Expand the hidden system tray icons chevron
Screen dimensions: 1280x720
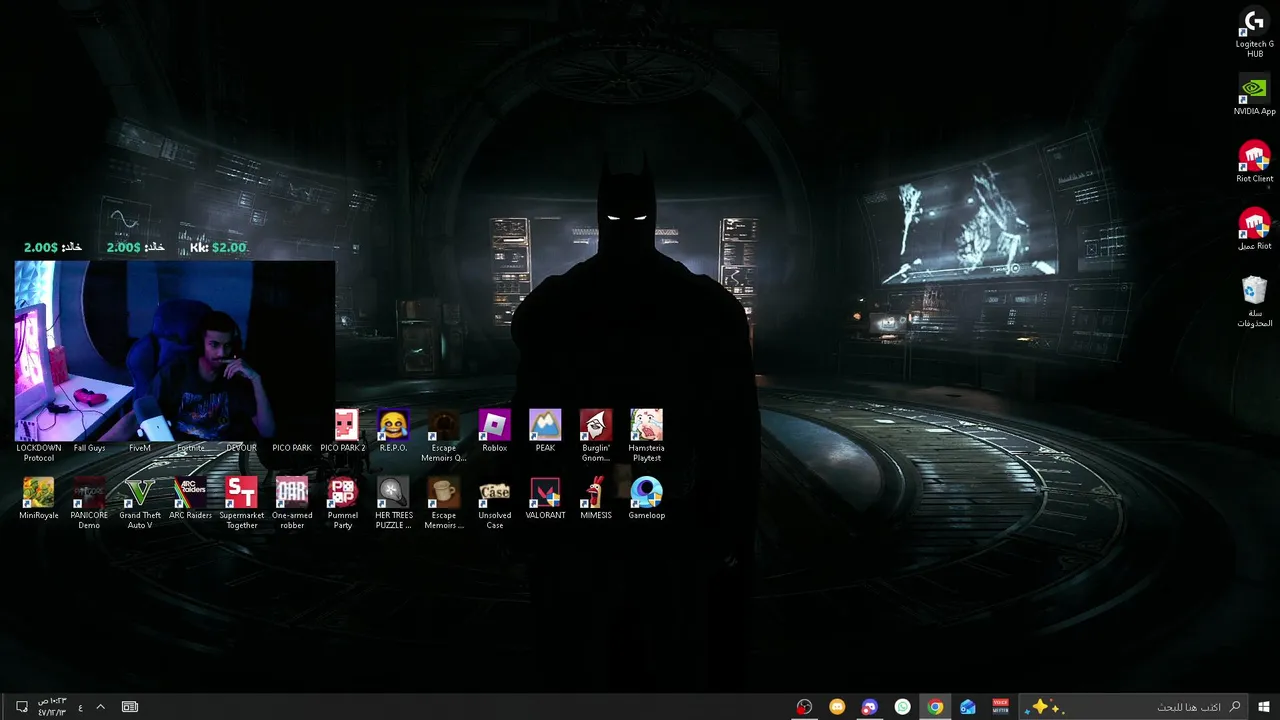100,707
